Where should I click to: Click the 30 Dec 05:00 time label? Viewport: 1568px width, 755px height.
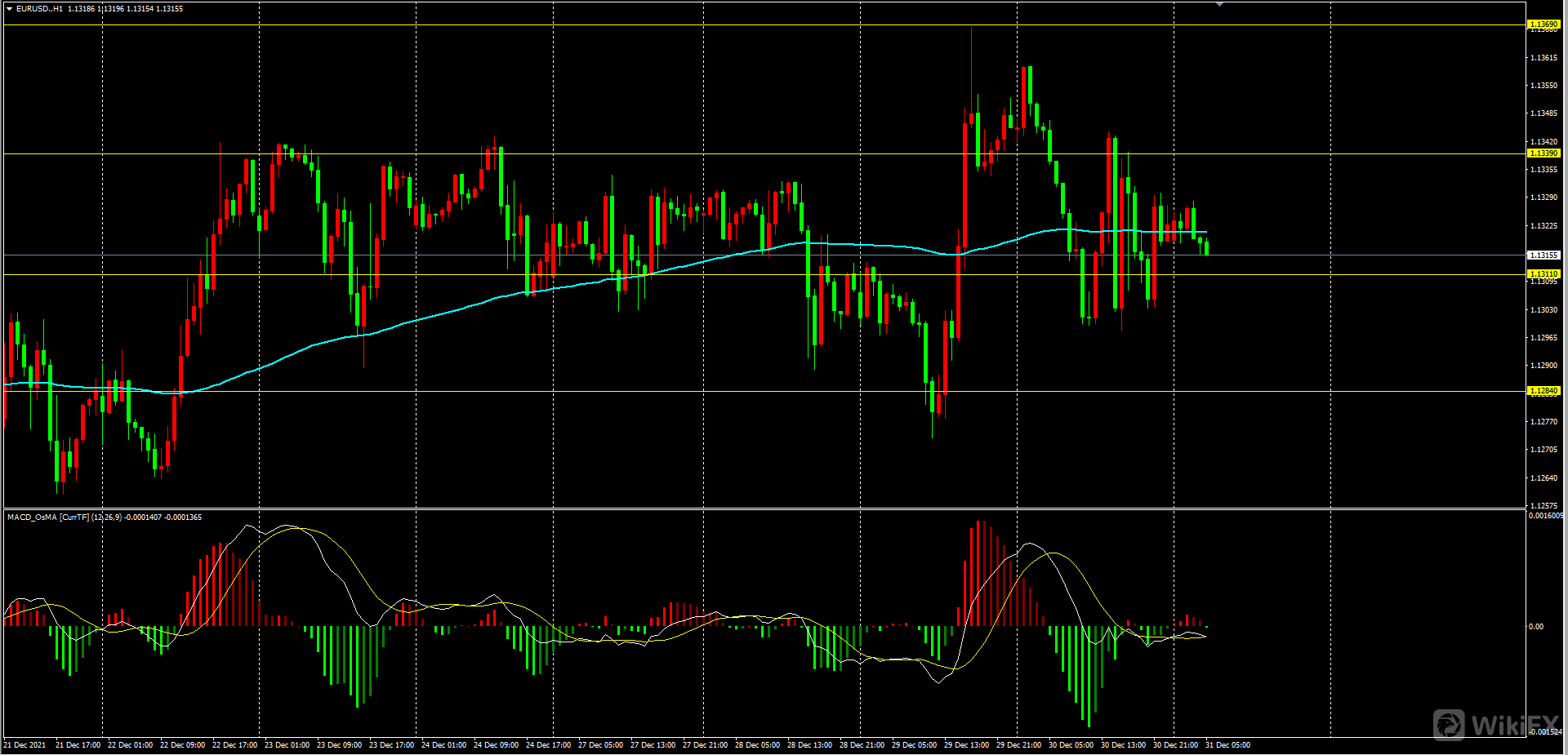click(1071, 745)
